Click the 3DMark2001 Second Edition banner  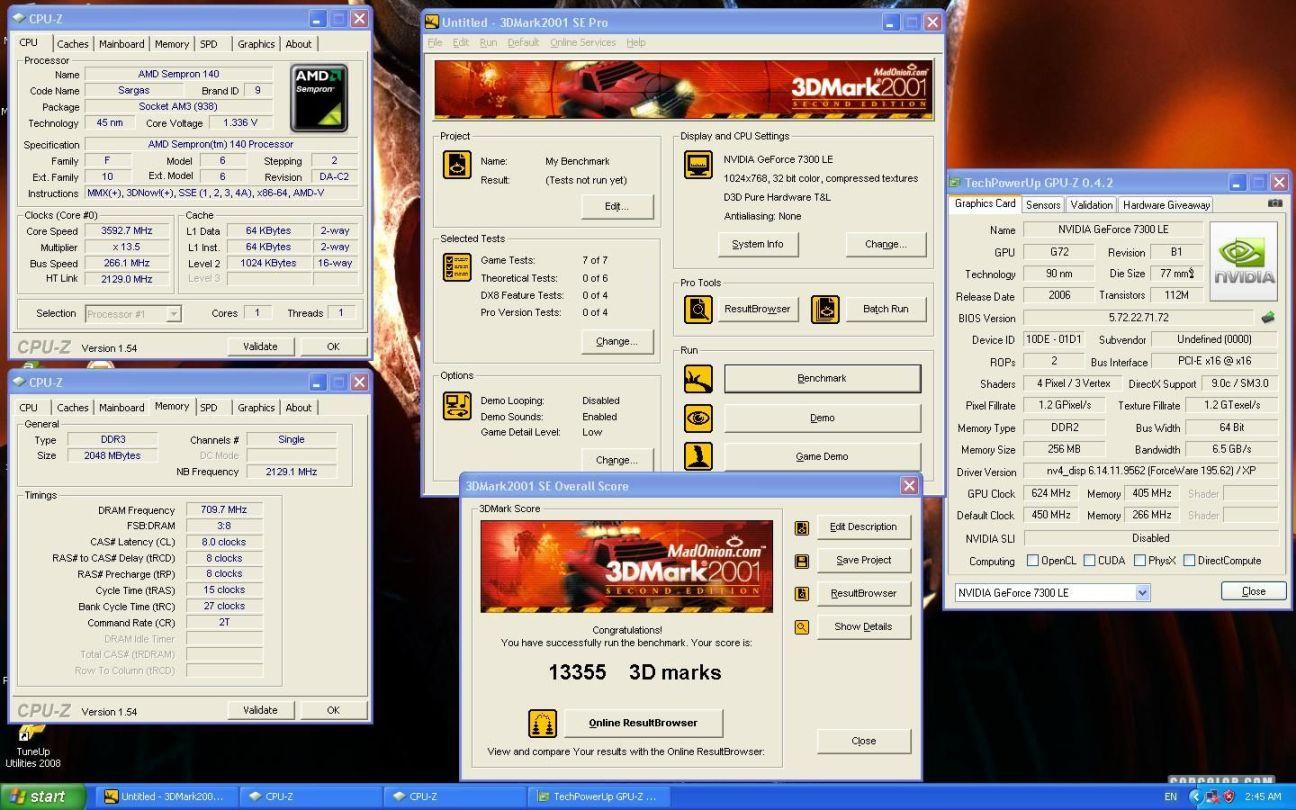pos(683,89)
